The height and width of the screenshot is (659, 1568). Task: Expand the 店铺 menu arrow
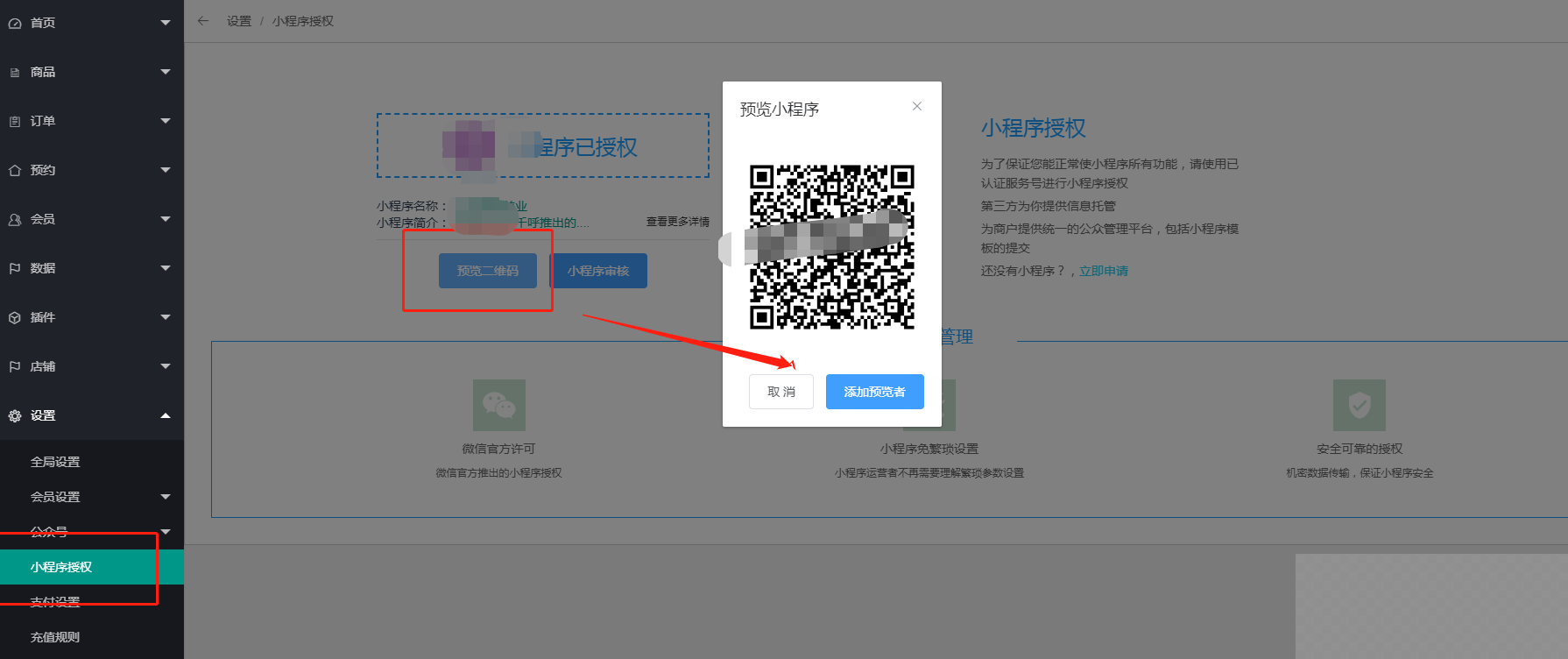(166, 366)
